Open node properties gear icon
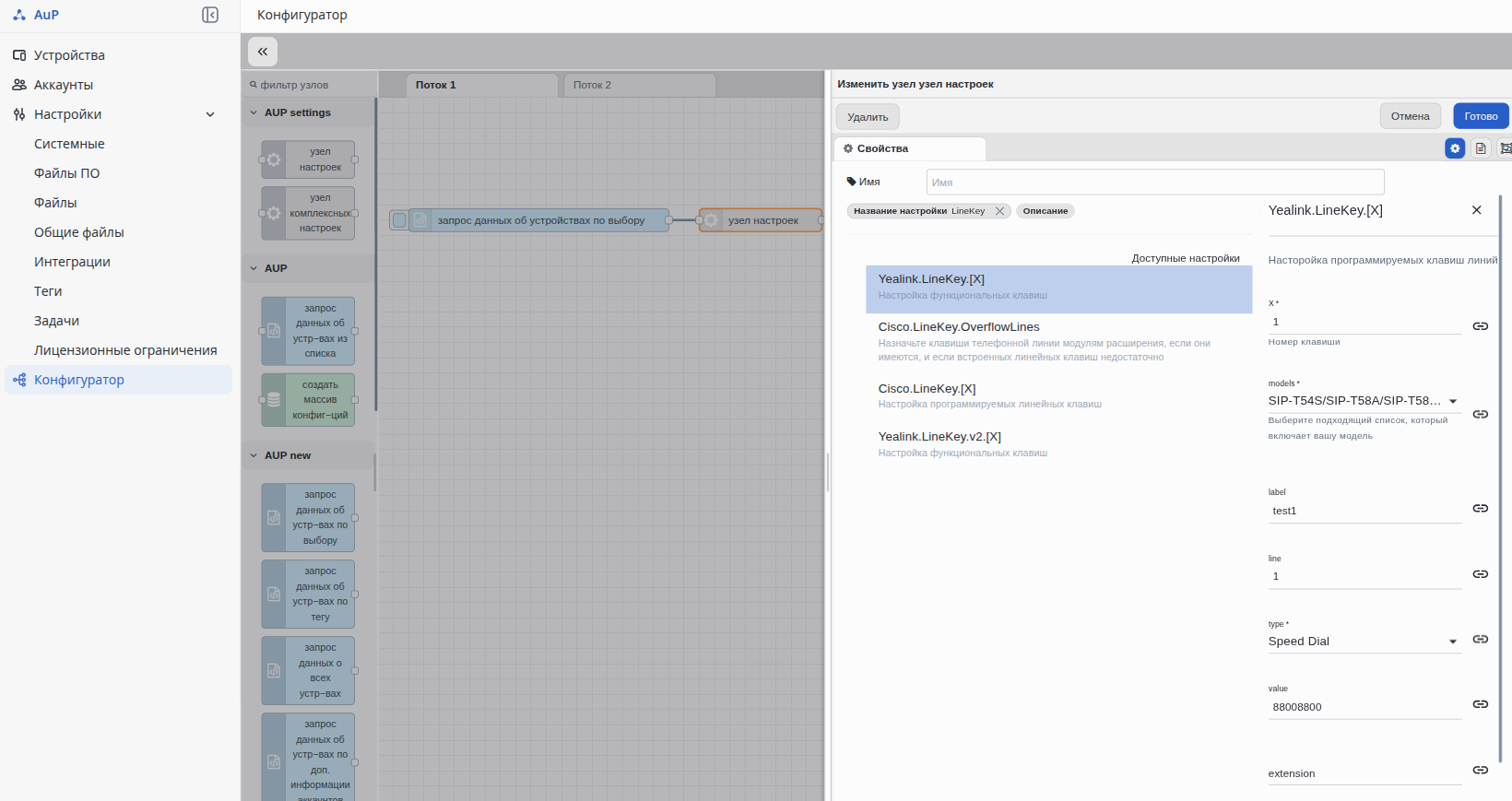The height and width of the screenshot is (801, 1512). click(x=1455, y=148)
